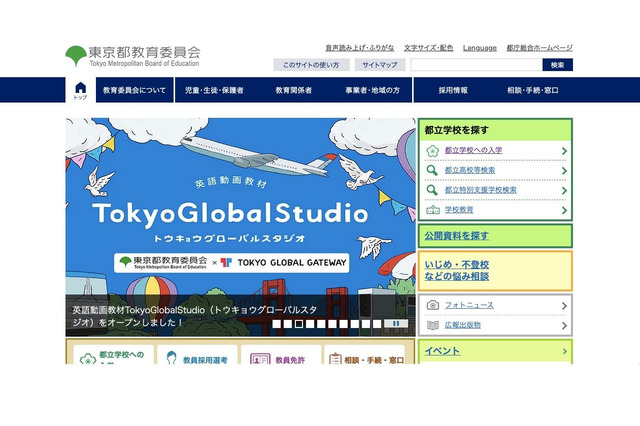Click the chevron on the 都立高校等検索 row
640x426 pixels.
tap(564, 171)
